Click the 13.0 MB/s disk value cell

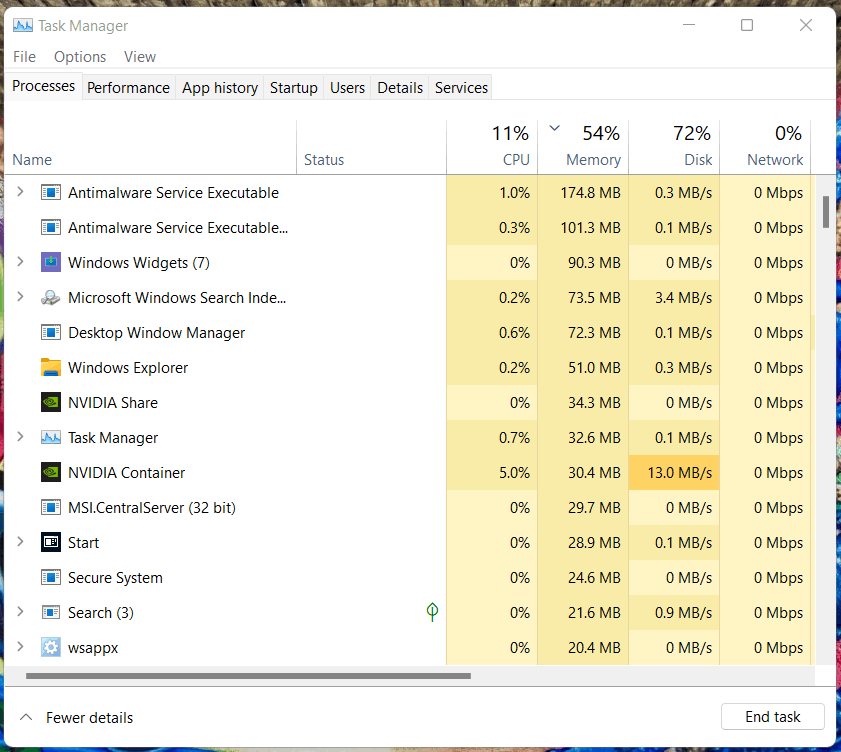pyautogui.click(x=674, y=473)
